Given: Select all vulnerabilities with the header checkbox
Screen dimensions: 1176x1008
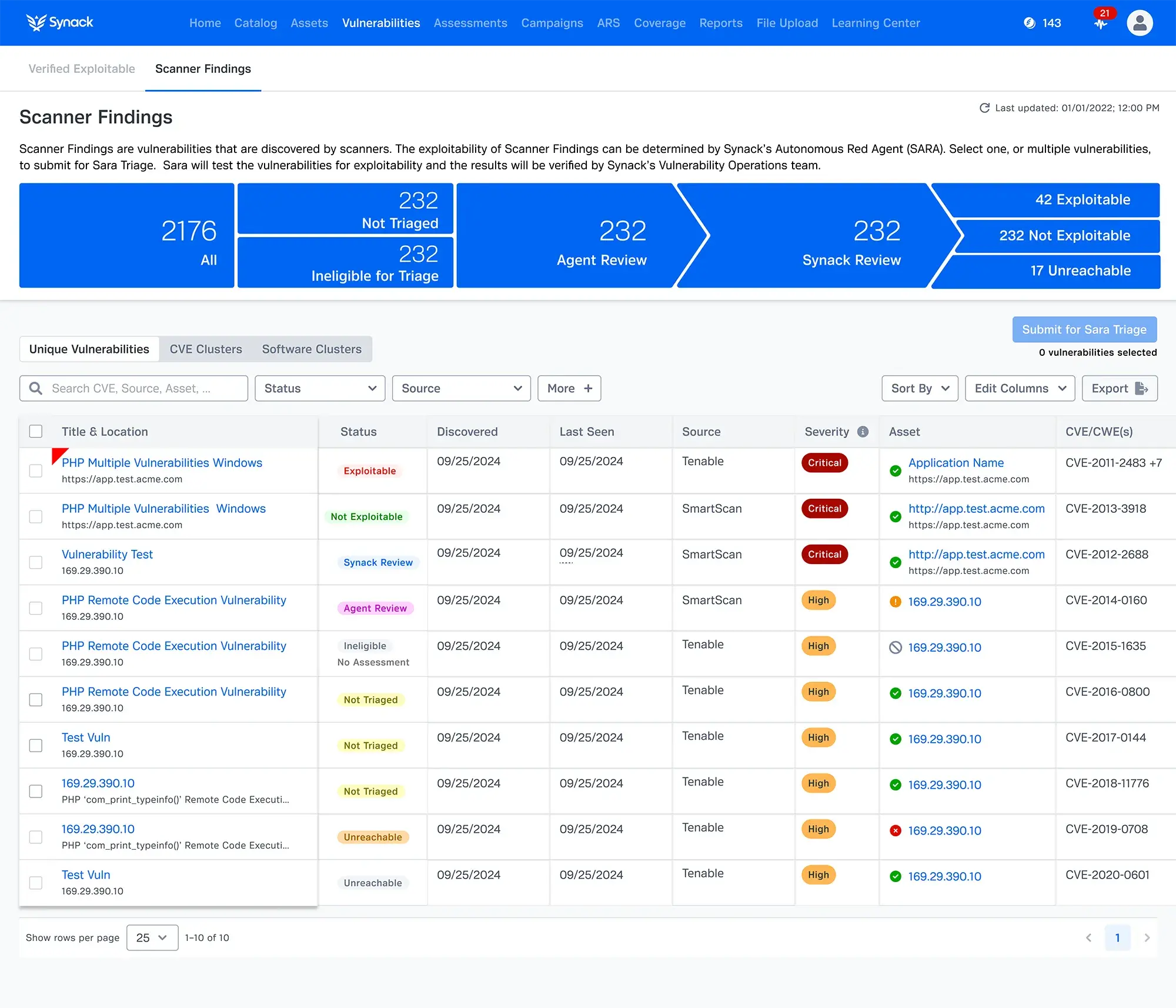Looking at the screenshot, I should [36, 431].
